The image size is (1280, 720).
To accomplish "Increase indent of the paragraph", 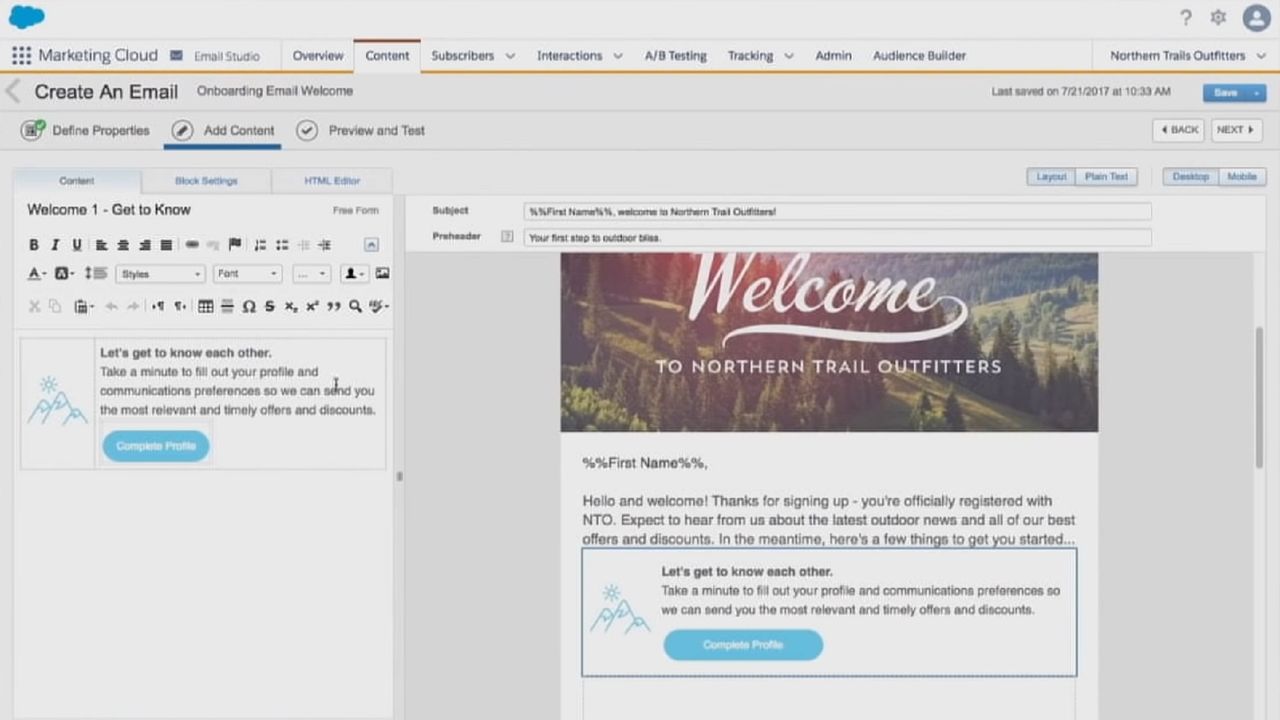I will 324,245.
